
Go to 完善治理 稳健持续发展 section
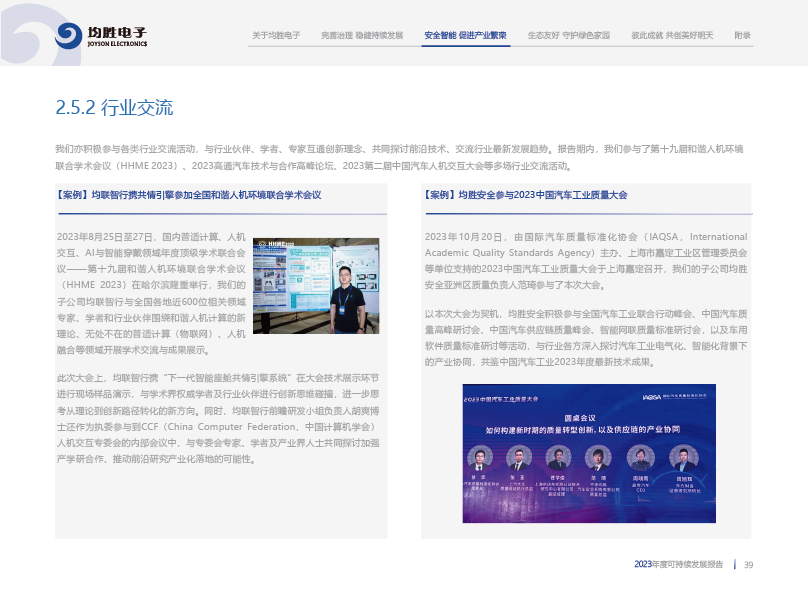tap(362, 35)
